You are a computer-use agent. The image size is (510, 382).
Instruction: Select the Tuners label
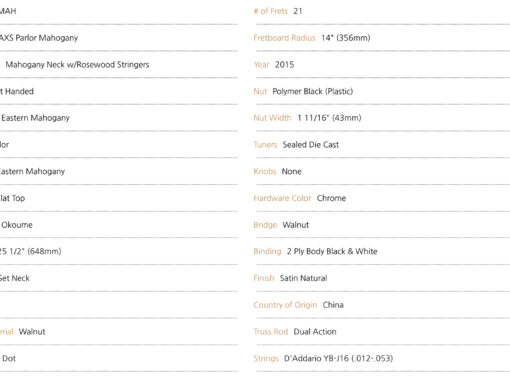pyautogui.click(x=265, y=145)
